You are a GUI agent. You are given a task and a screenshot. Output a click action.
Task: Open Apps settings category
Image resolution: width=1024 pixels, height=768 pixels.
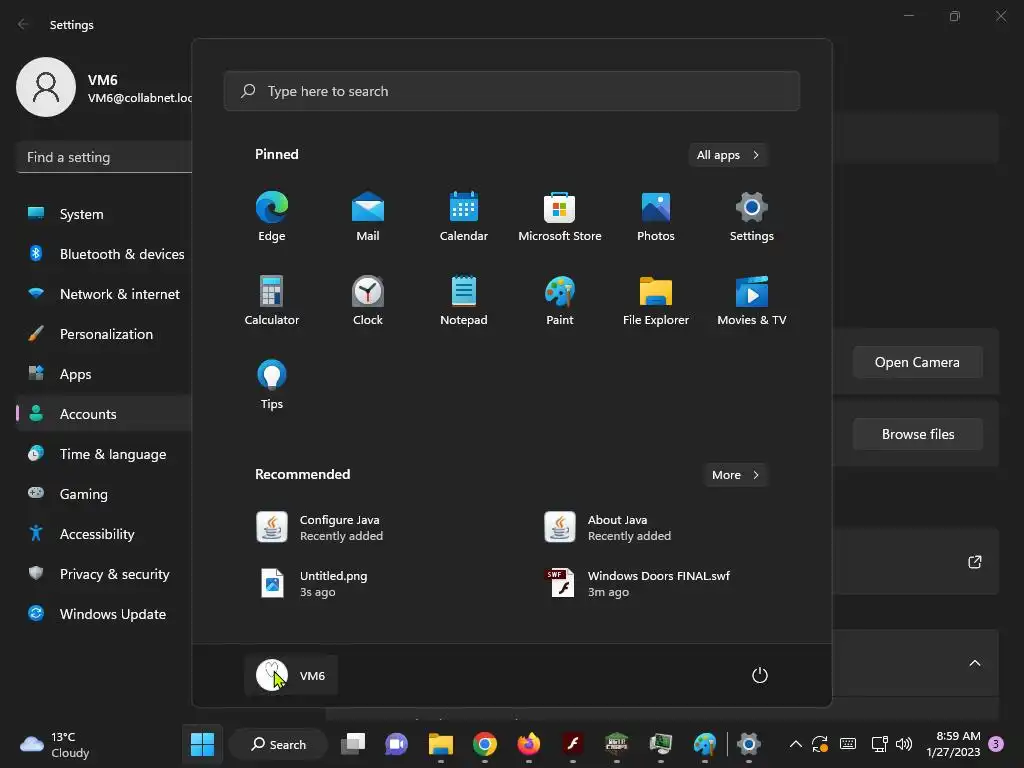click(x=104, y=374)
